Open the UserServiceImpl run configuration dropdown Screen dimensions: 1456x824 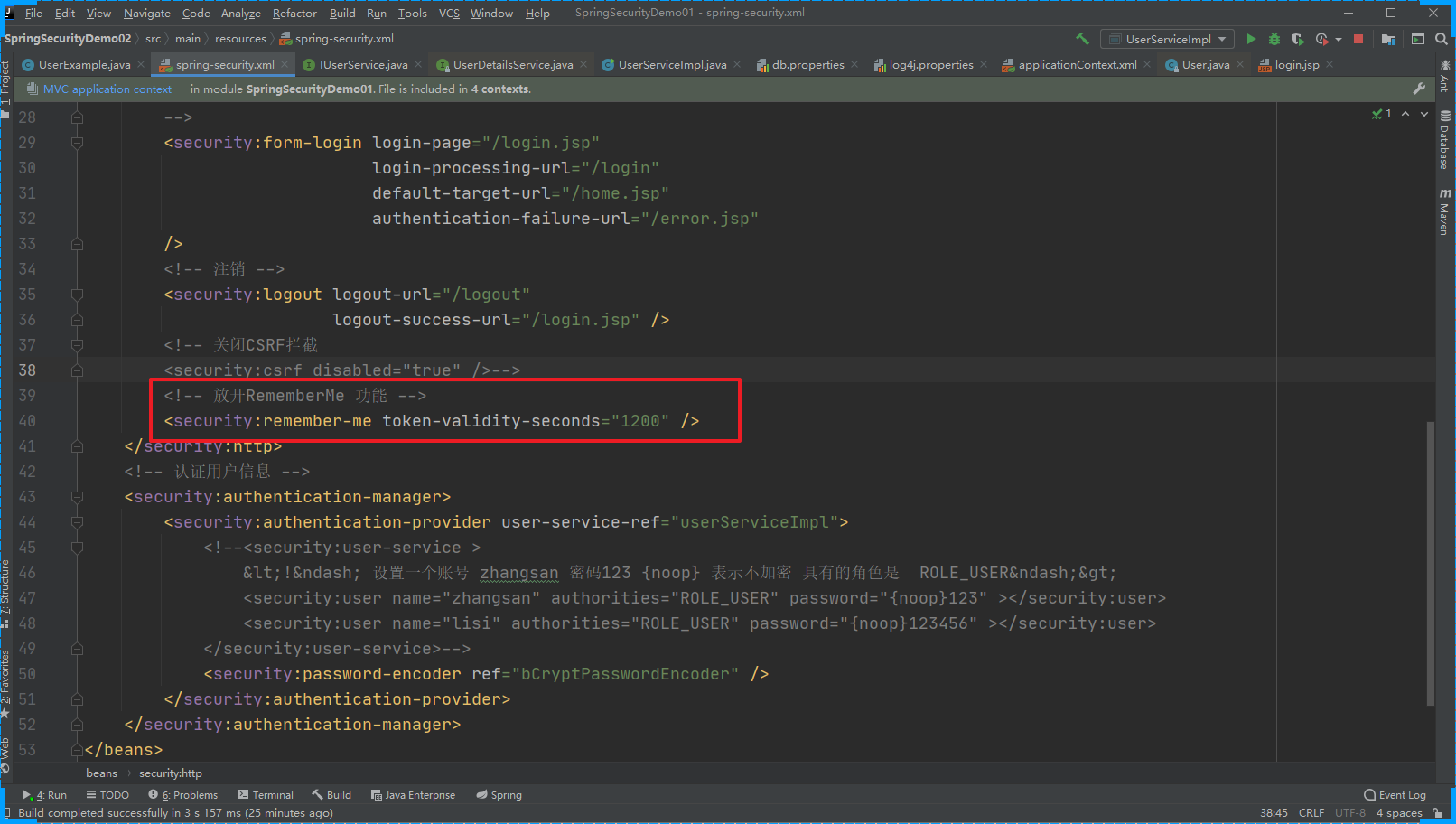click(1167, 39)
